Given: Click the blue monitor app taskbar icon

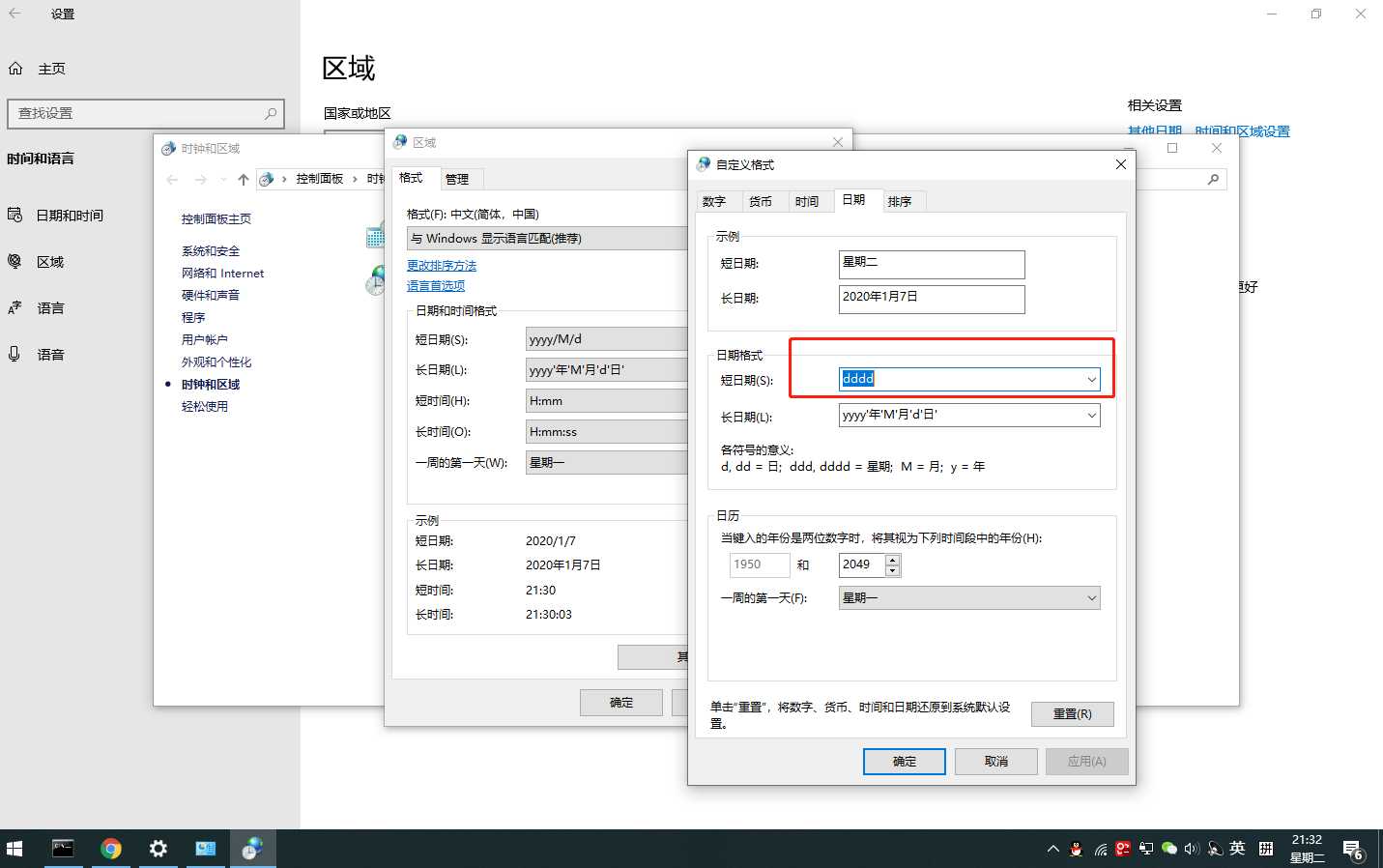Looking at the screenshot, I should pyautogui.click(x=205, y=849).
